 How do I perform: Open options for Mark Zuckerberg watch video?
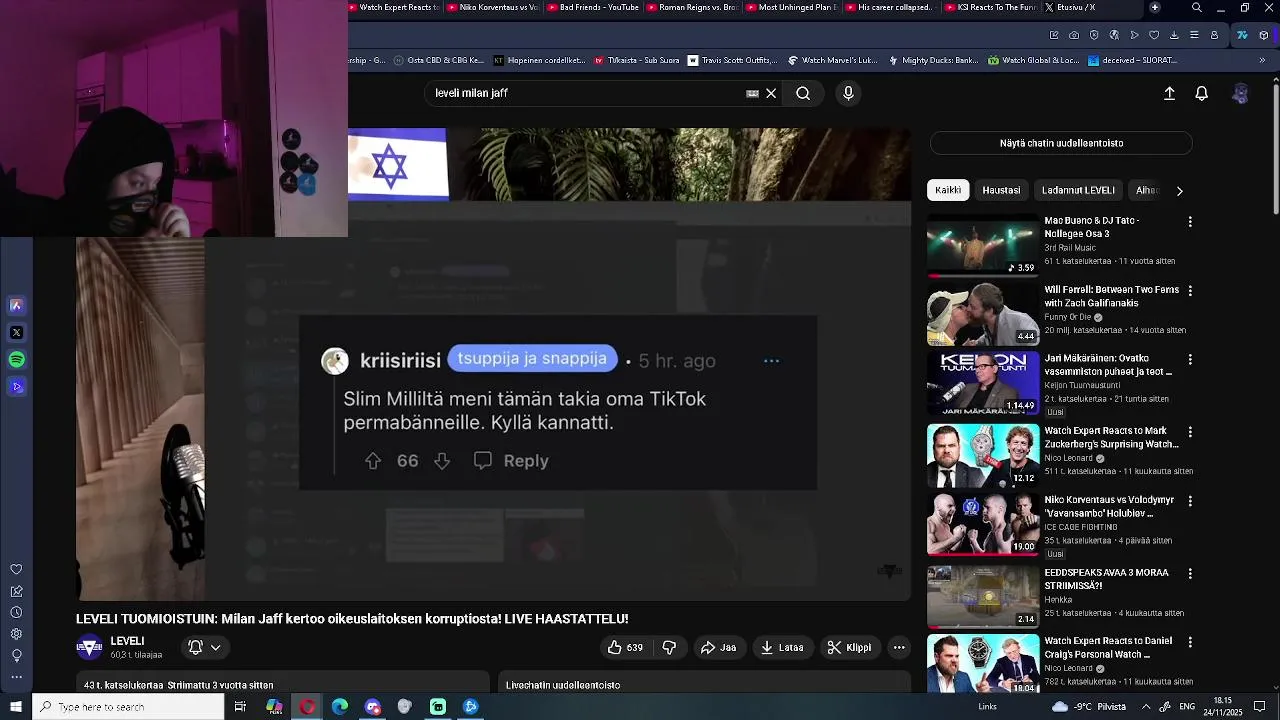pos(1190,432)
